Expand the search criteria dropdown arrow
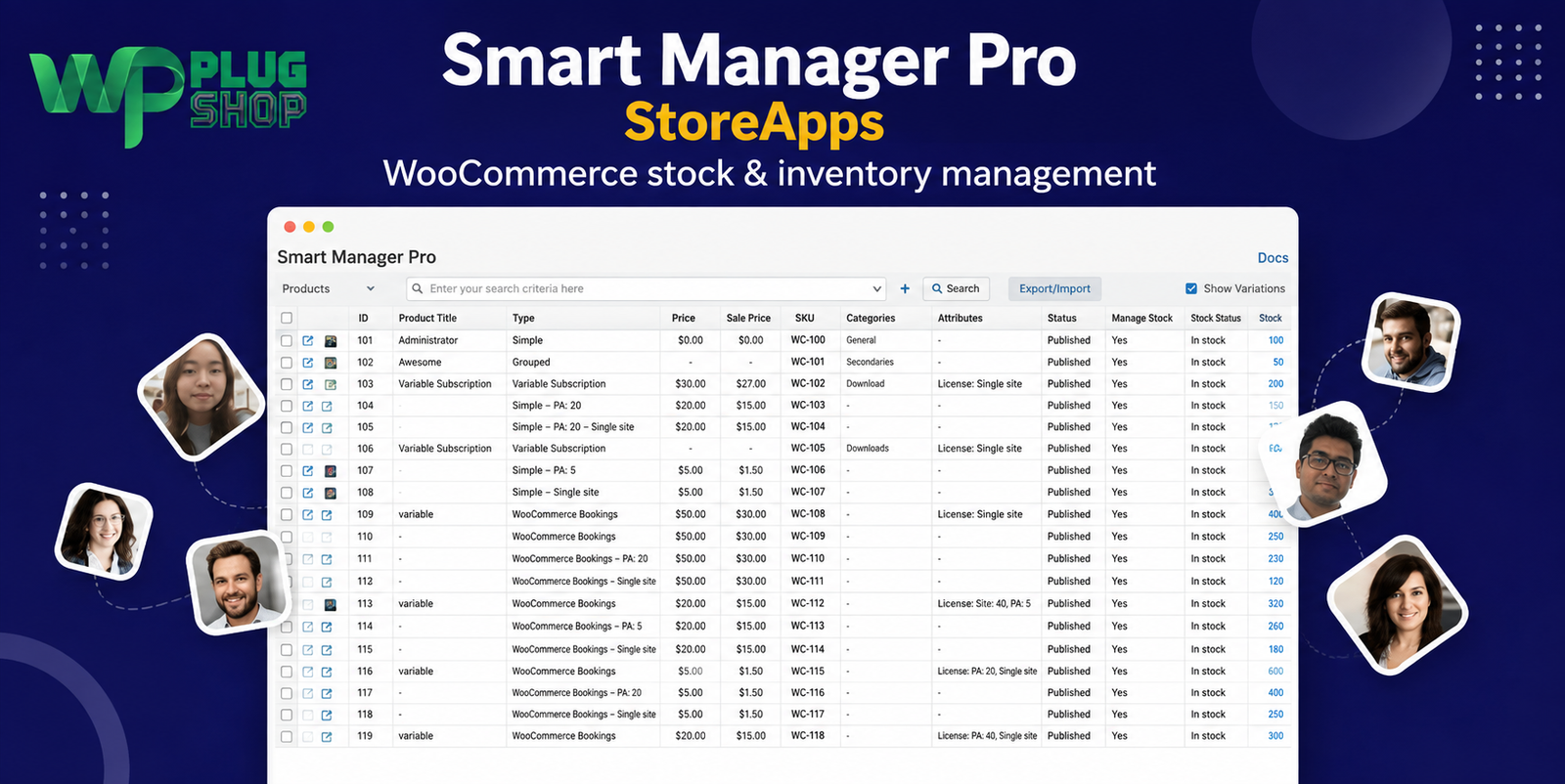The height and width of the screenshot is (784, 1565). (x=876, y=288)
